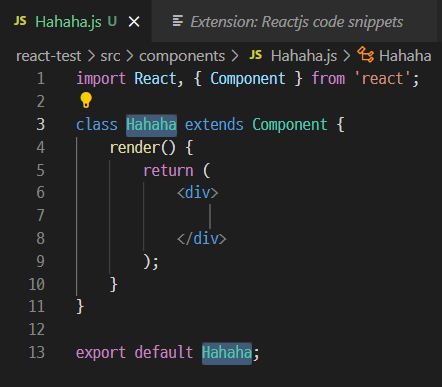Image resolution: width=442 pixels, height=387 pixels.
Task: Click the opening <div> tag
Action: (198, 193)
